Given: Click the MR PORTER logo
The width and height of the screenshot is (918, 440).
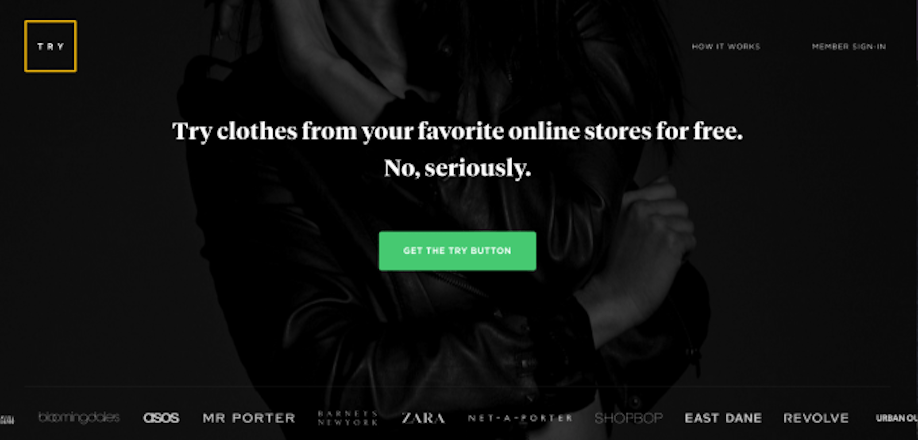Looking at the screenshot, I should tap(249, 418).
